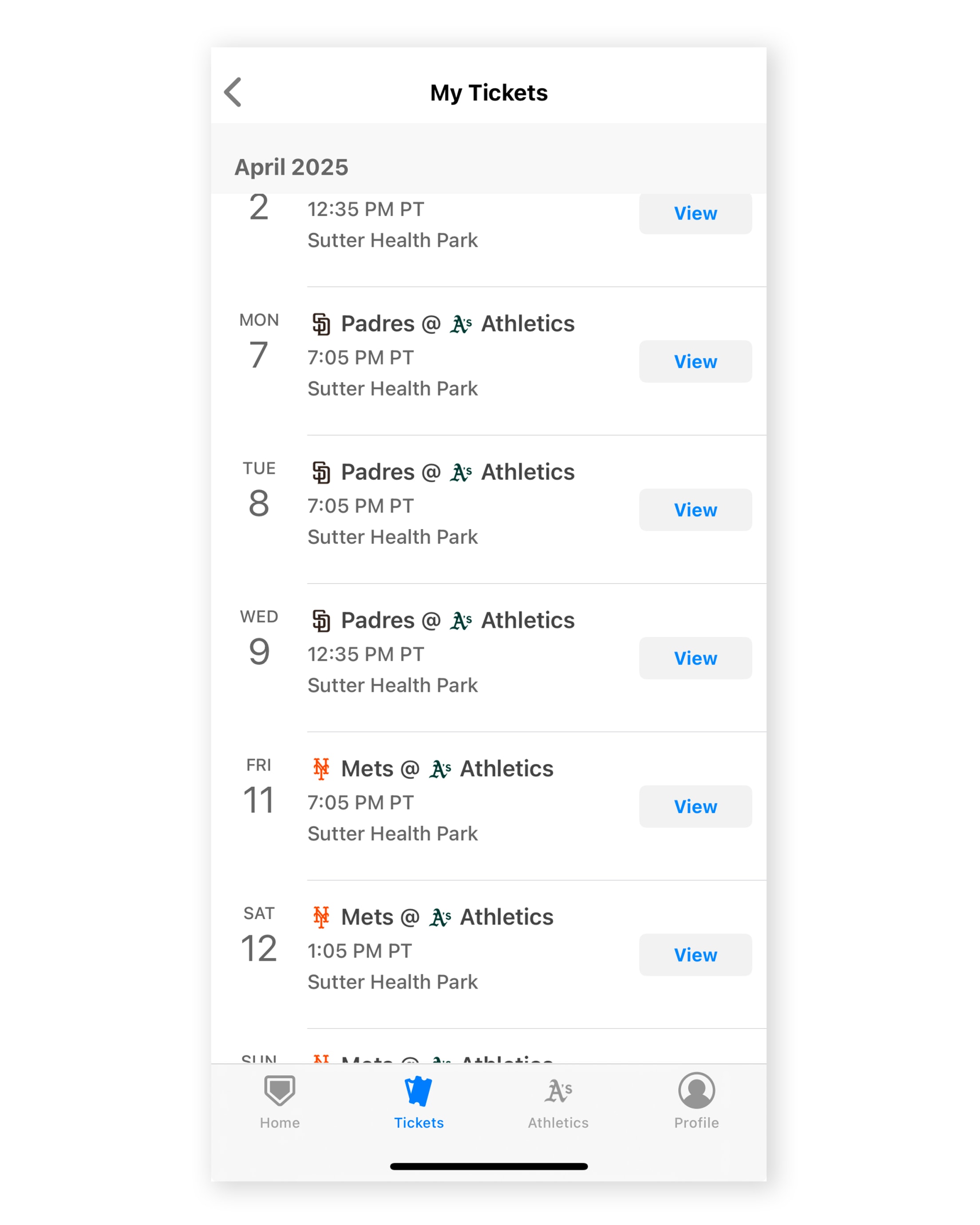Tap the Padres logo on Wednesday's game
980x1225 pixels.
(x=321, y=620)
